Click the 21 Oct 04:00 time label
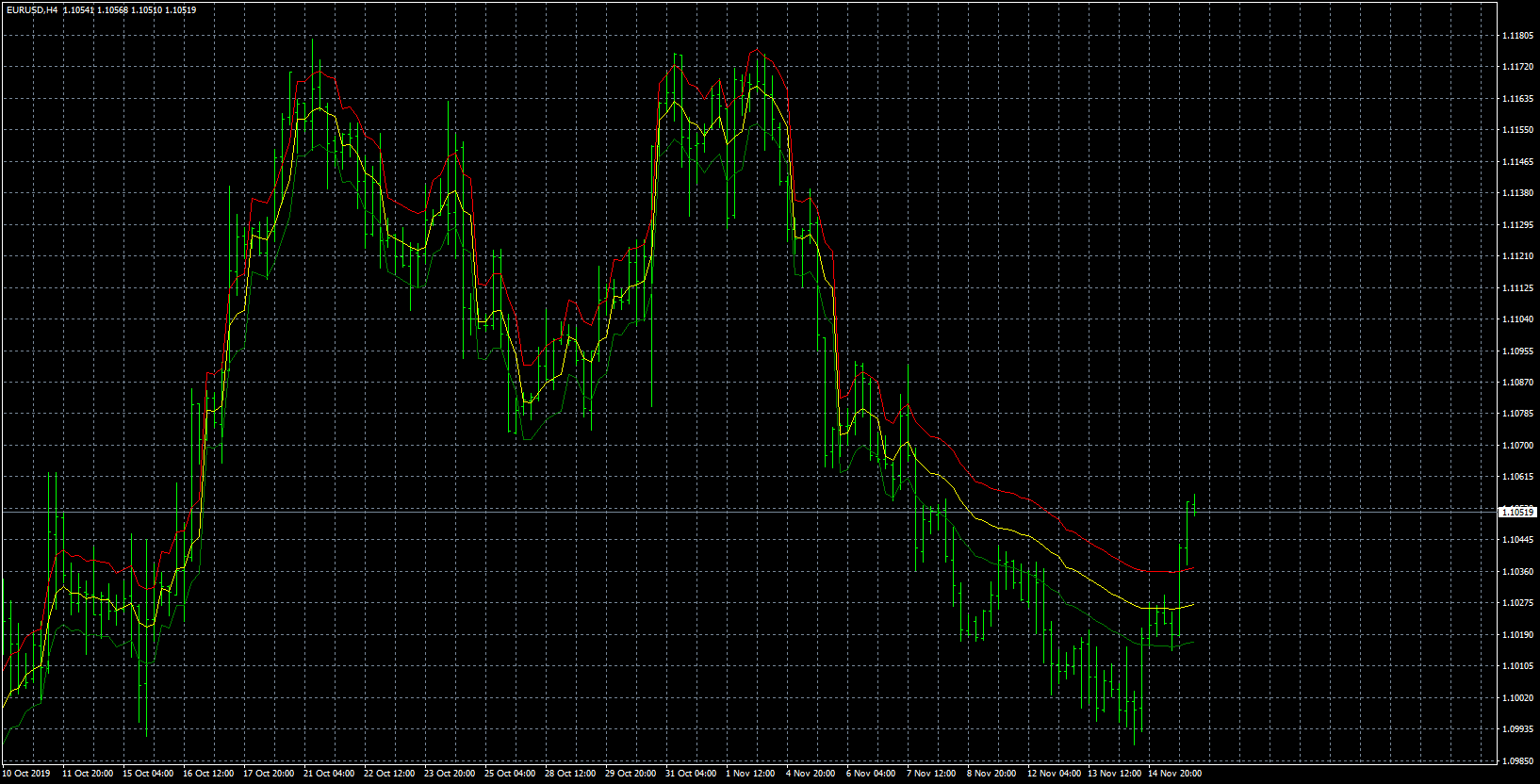This screenshot has height=784, width=1540. [x=329, y=774]
